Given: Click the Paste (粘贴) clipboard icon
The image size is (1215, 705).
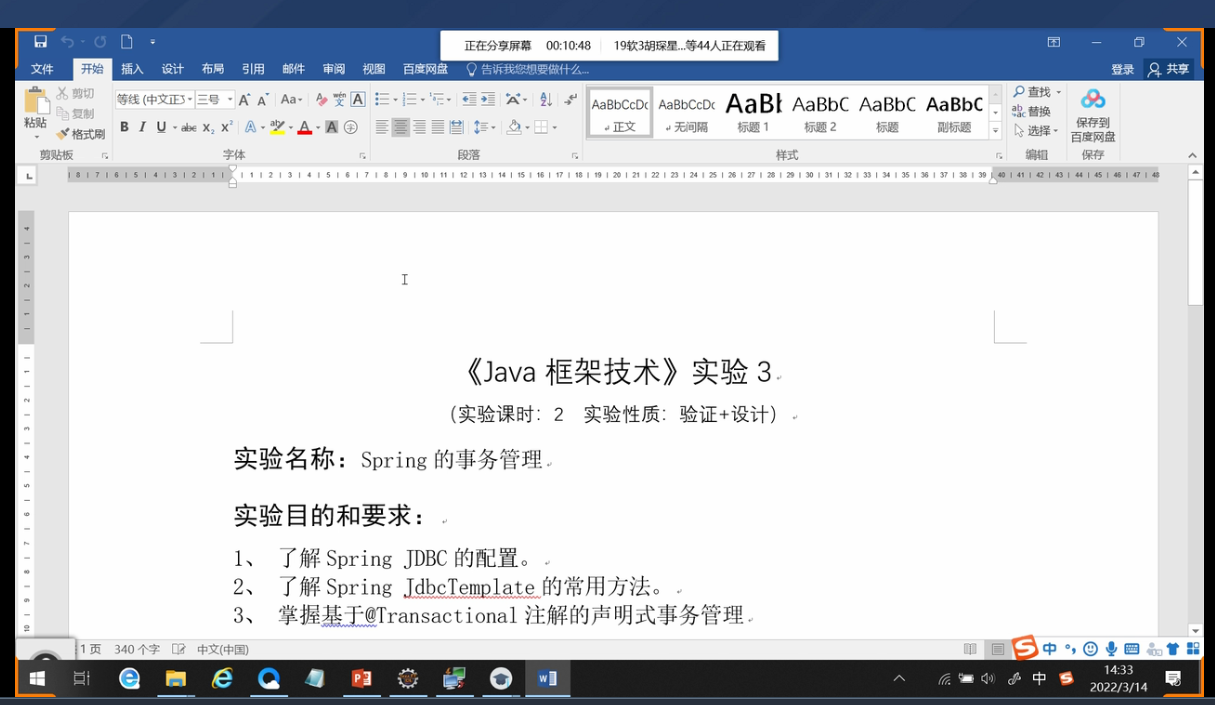Looking at the screenshot, I should coord(36,101).
